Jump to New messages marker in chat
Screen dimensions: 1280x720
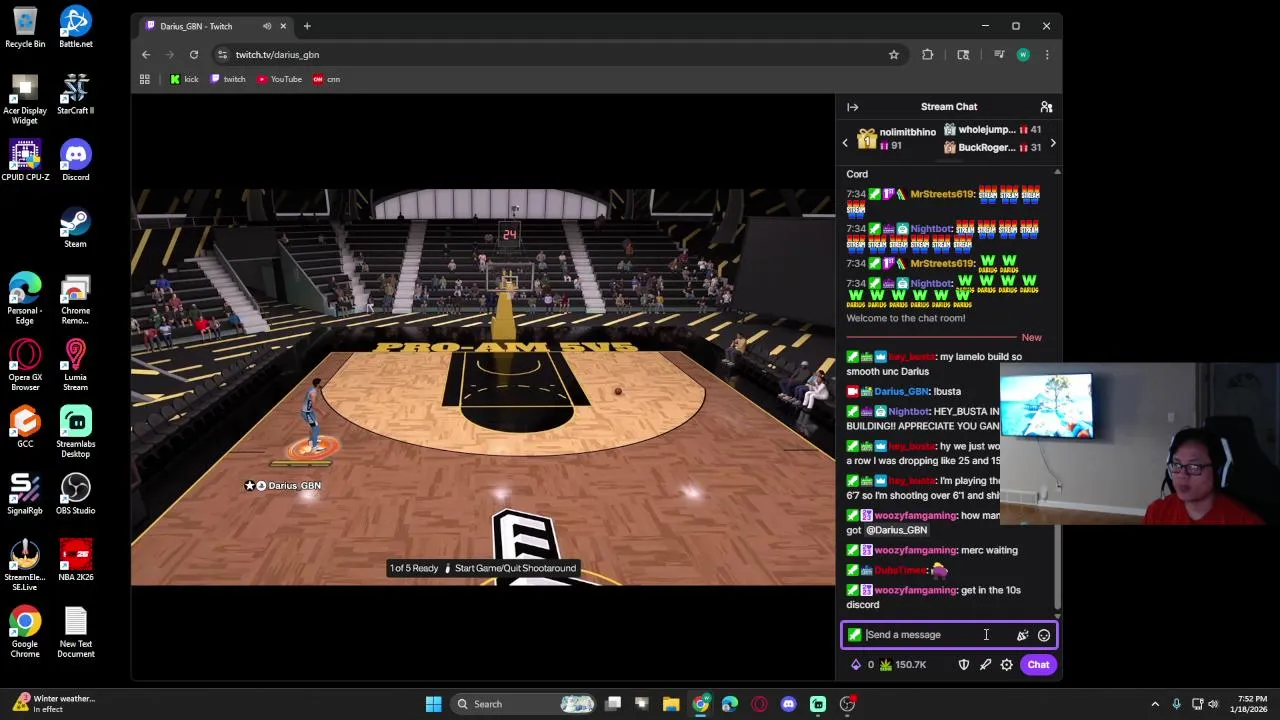(x=1031, y=338)
